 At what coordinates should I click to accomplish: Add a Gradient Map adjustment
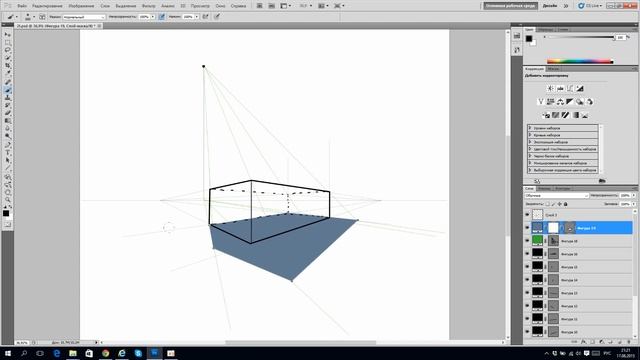575,115
